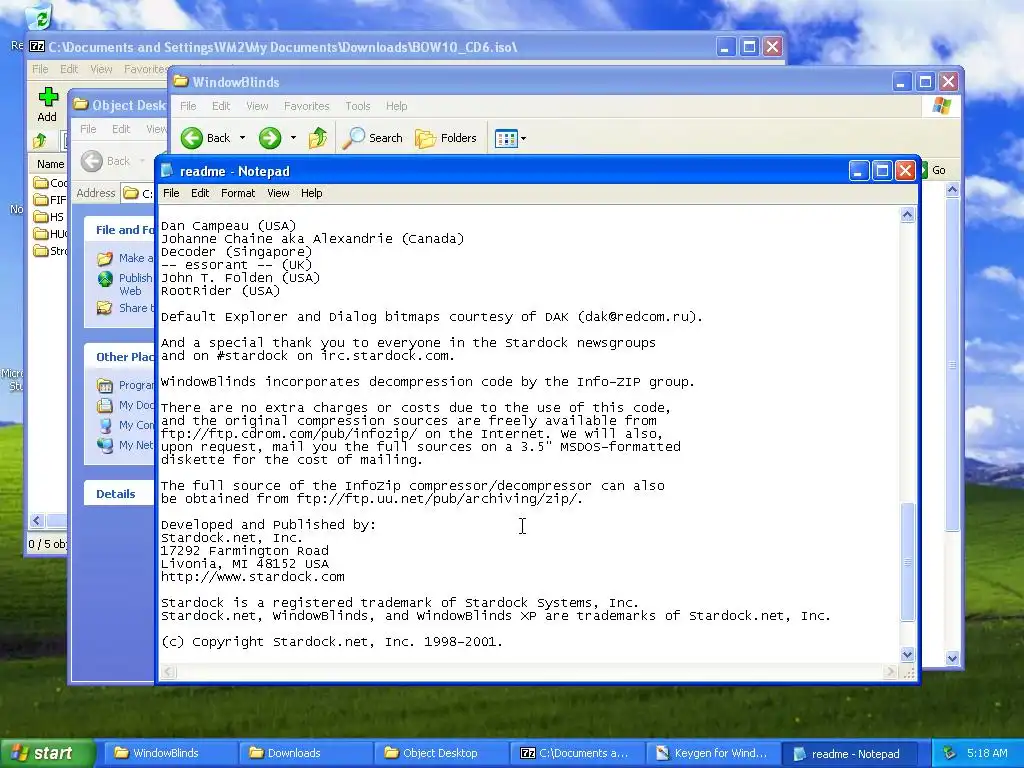
Task: Click File and Folder Tasks panel header
Action: (120, 230)
